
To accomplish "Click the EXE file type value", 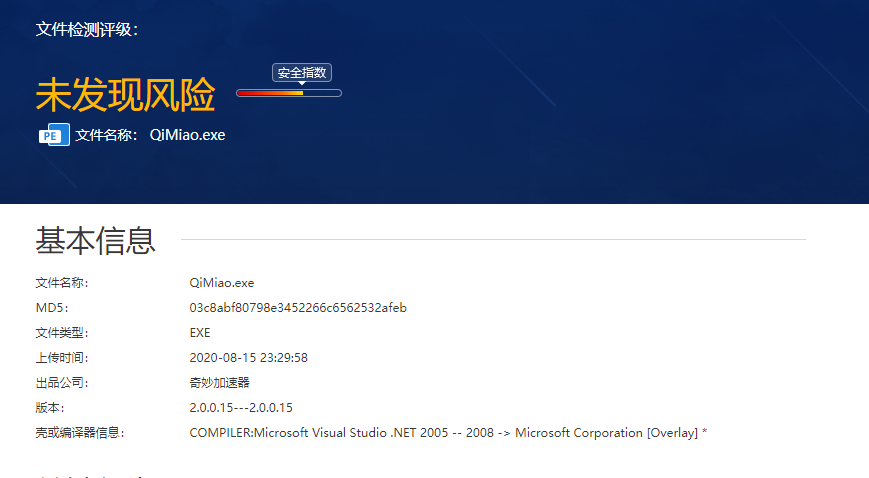I will point(200,333).
